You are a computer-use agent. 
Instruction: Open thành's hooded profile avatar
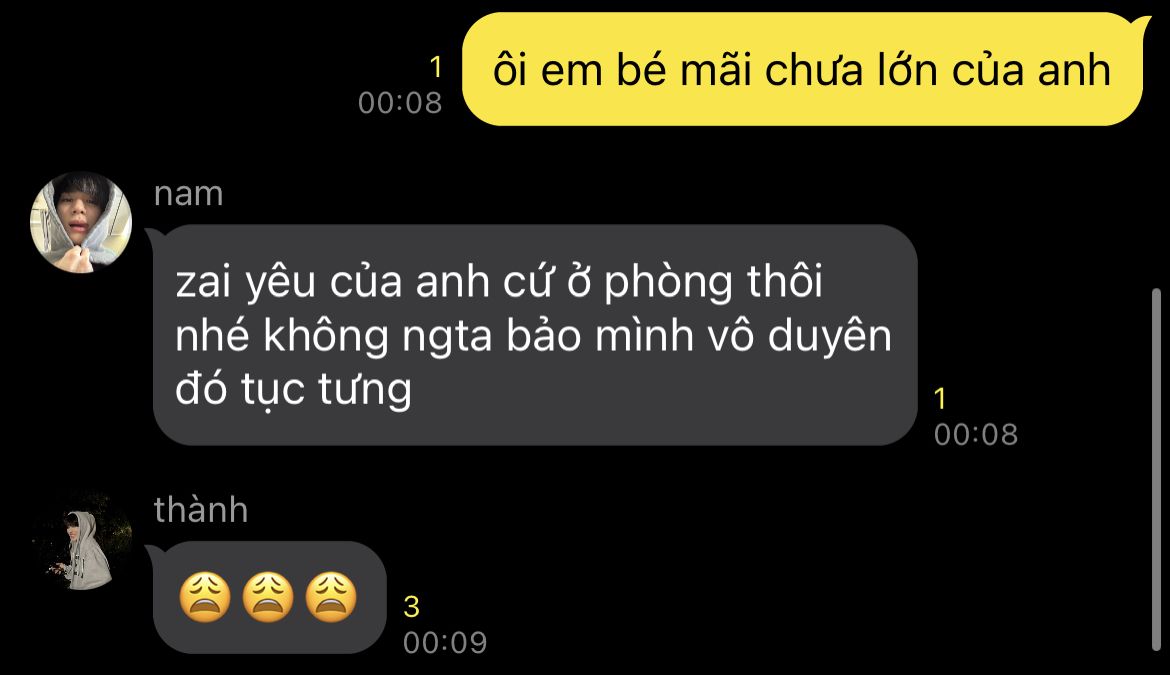pyautogui.click(x=81, y=541)
